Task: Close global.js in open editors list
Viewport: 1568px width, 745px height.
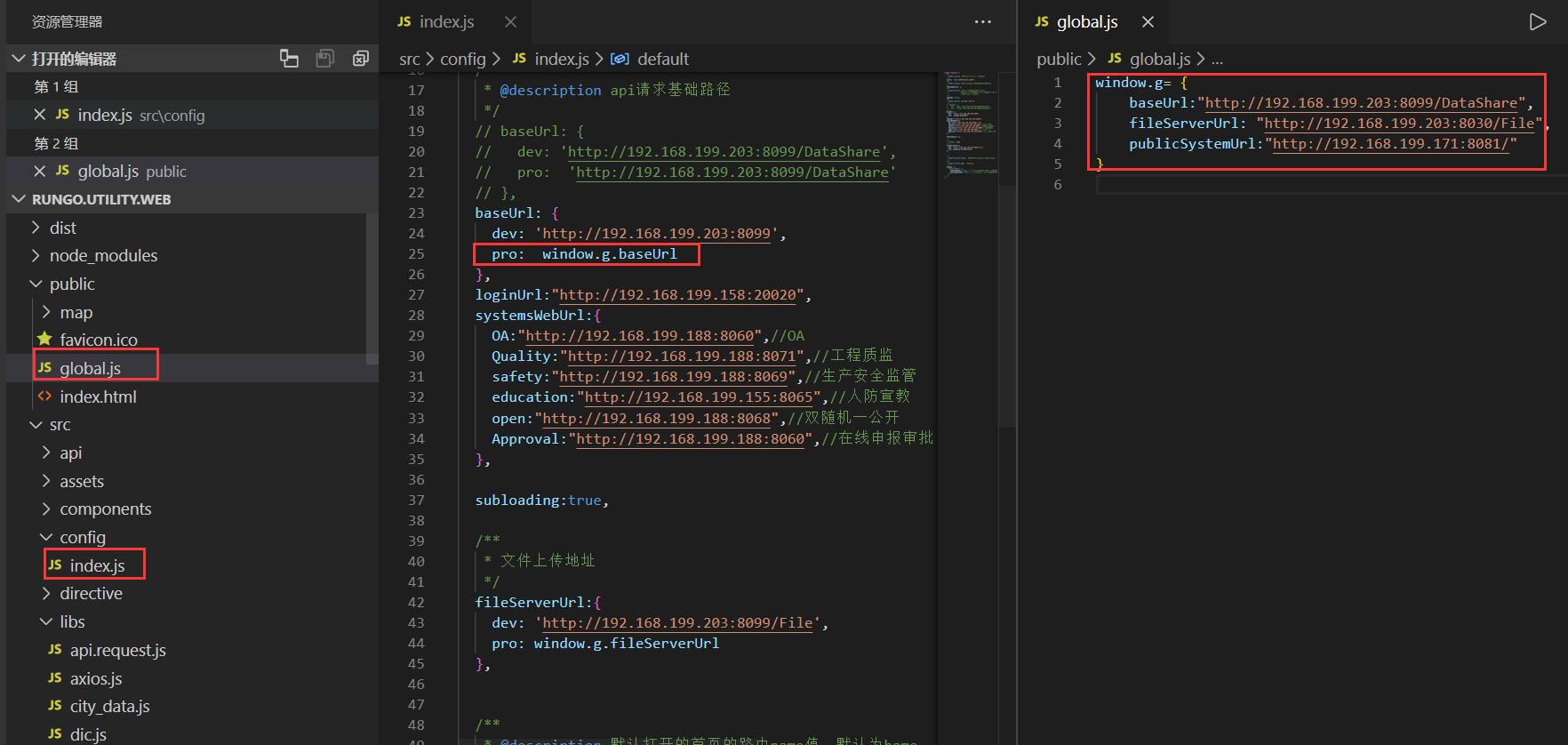Action: 39,171
